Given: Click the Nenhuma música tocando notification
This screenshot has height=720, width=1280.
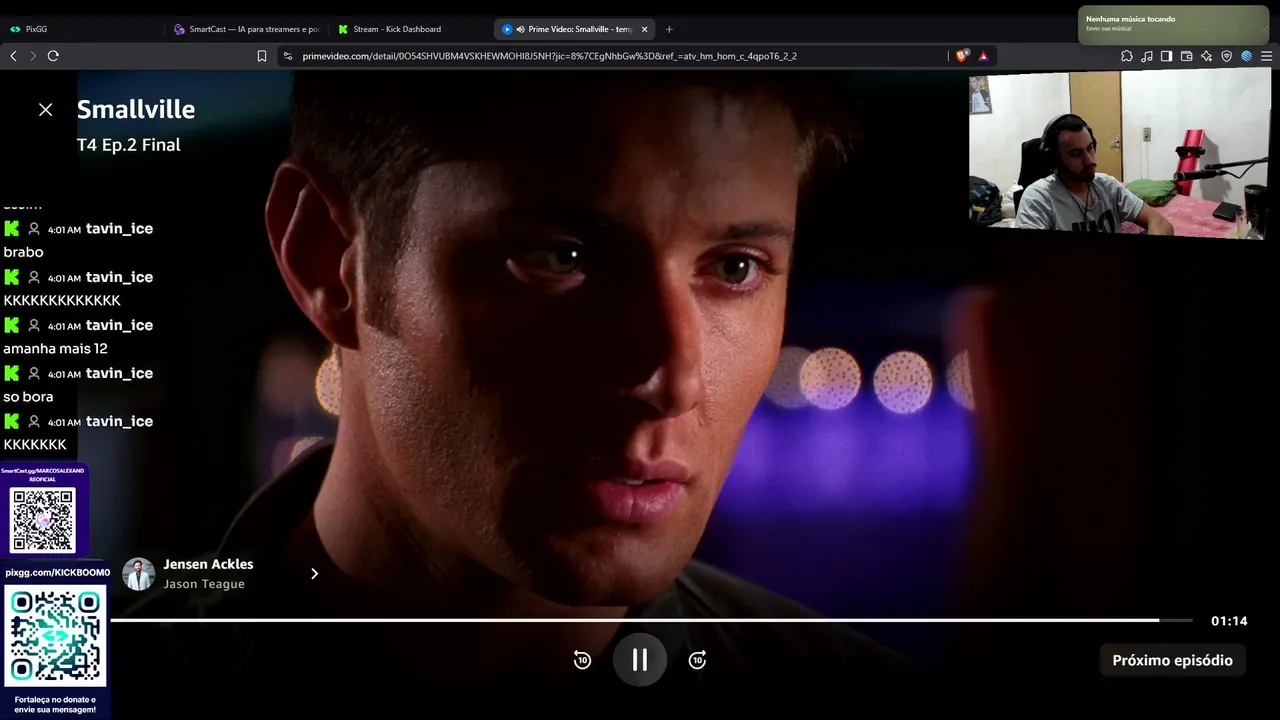Looking at the screenshot, I should [1173, 24].
